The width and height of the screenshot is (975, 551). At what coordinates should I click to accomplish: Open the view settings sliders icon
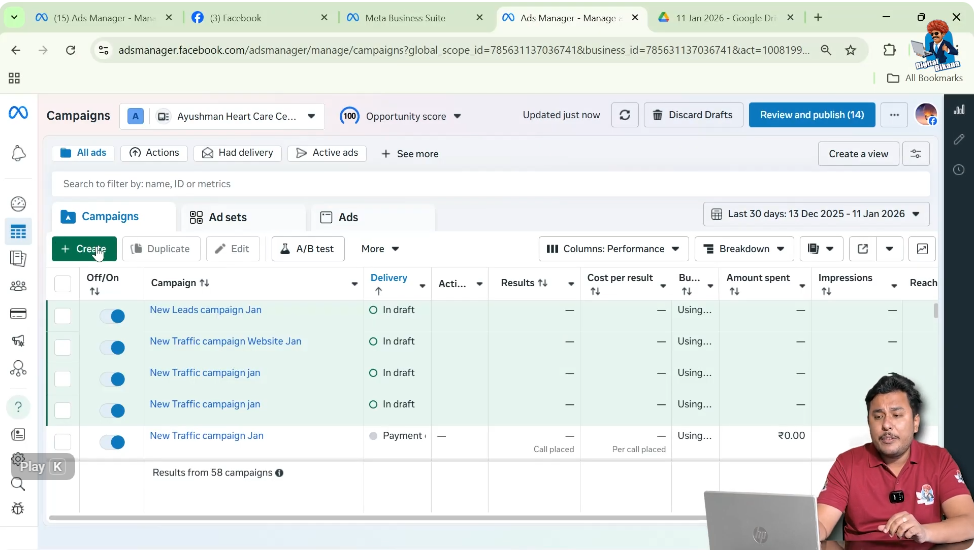coord(916,154)
